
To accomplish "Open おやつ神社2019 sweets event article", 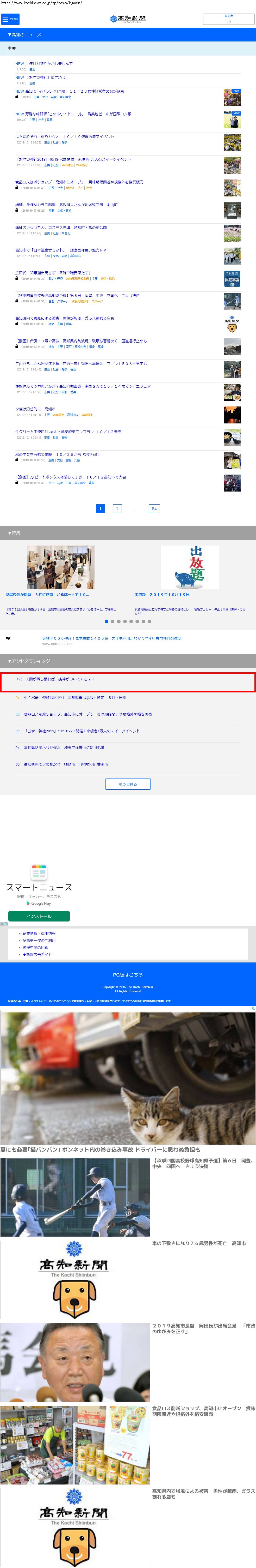I will [x=73, y=159].
